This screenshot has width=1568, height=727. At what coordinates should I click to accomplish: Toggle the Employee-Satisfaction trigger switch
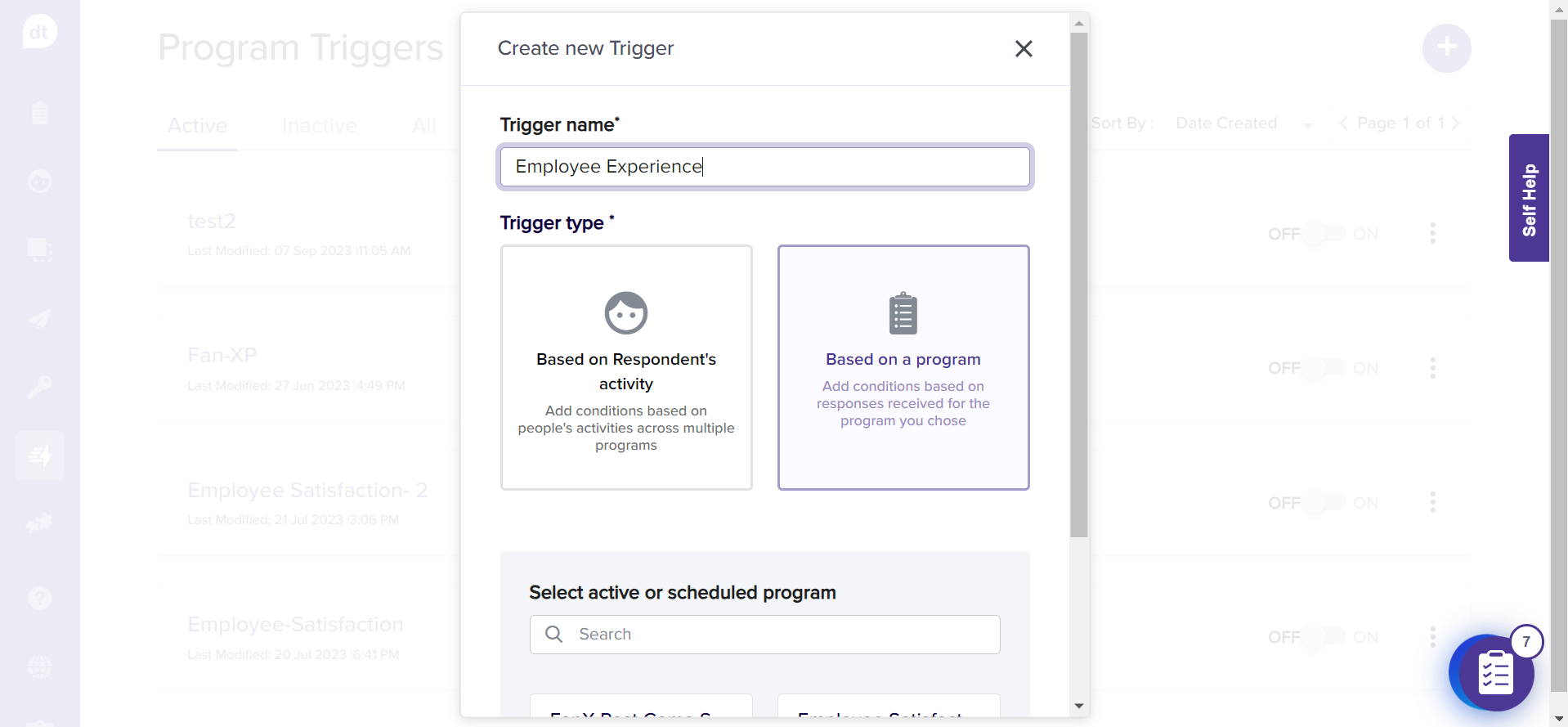1324,637
